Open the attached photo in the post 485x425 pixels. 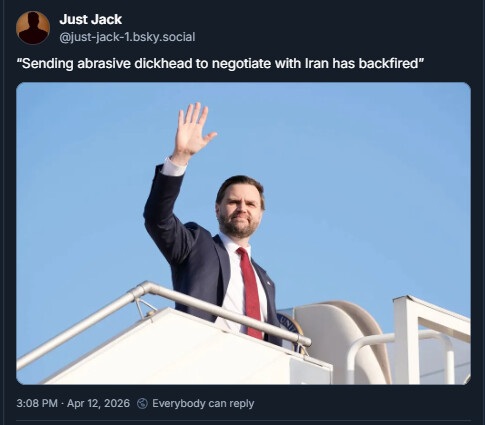tap(243, 233)
